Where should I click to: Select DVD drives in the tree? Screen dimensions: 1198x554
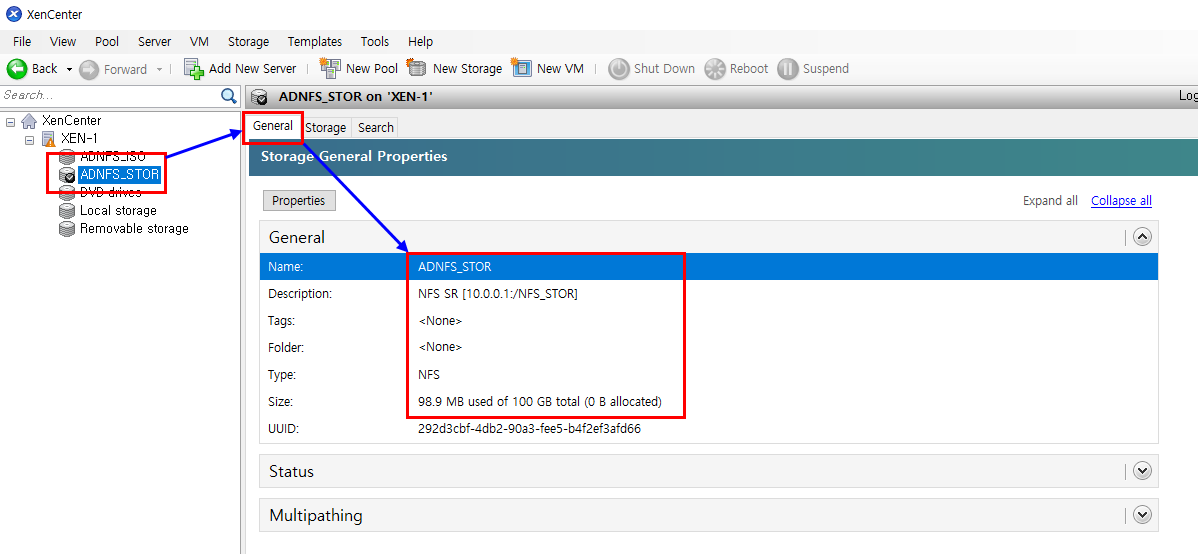coord(110,193)
